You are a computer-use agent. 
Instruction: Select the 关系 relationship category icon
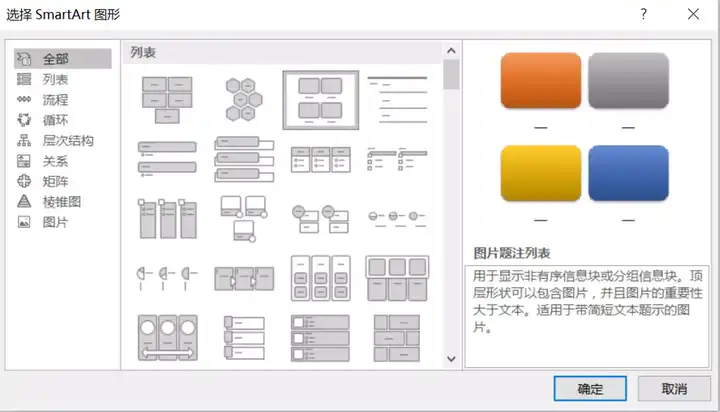point(24,161)
